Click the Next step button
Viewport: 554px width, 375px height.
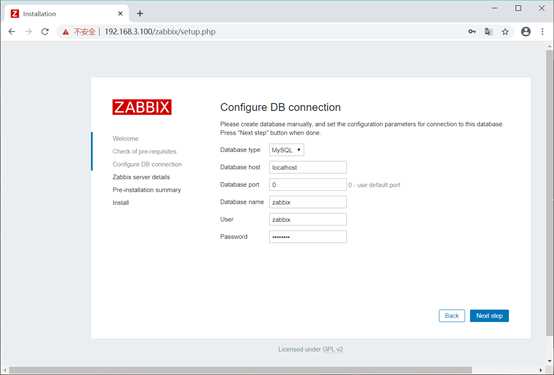click(489, 316)
